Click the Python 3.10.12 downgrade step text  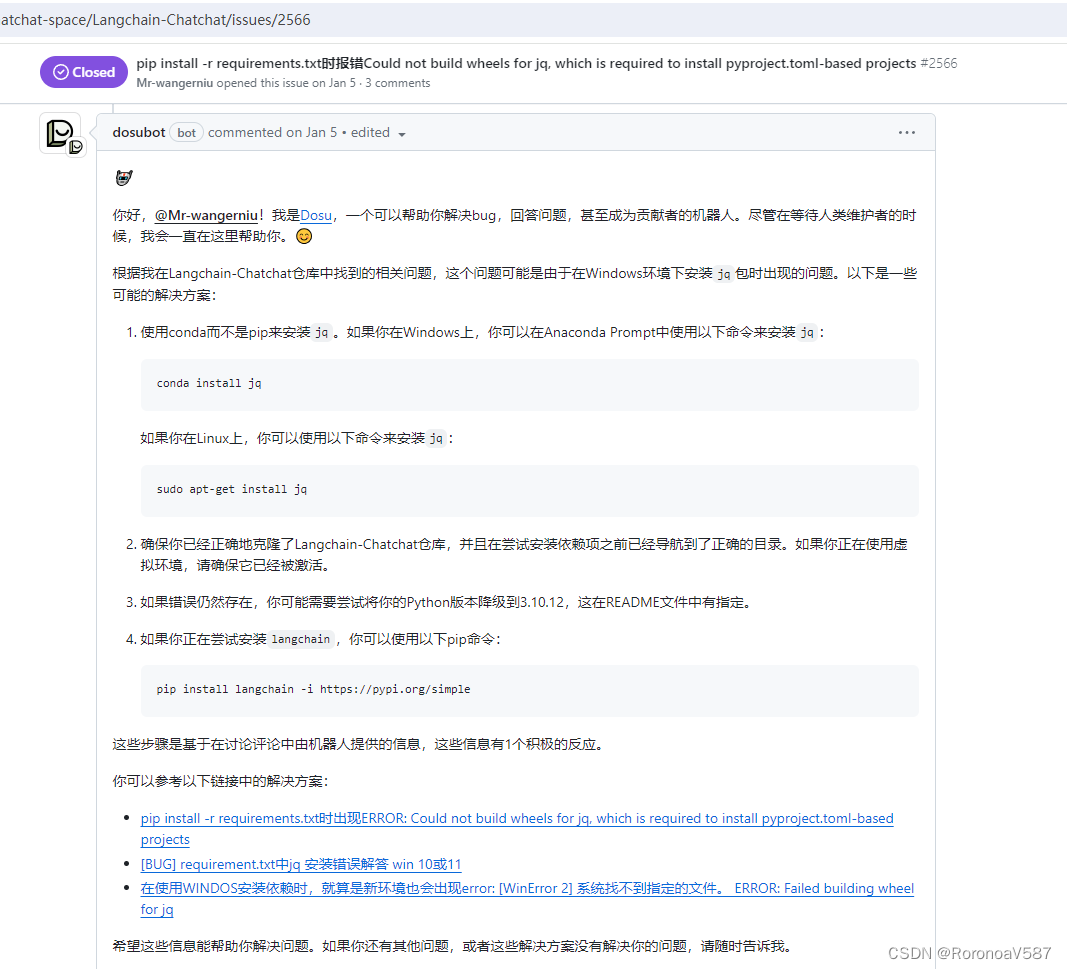click(x=446, y=603)
